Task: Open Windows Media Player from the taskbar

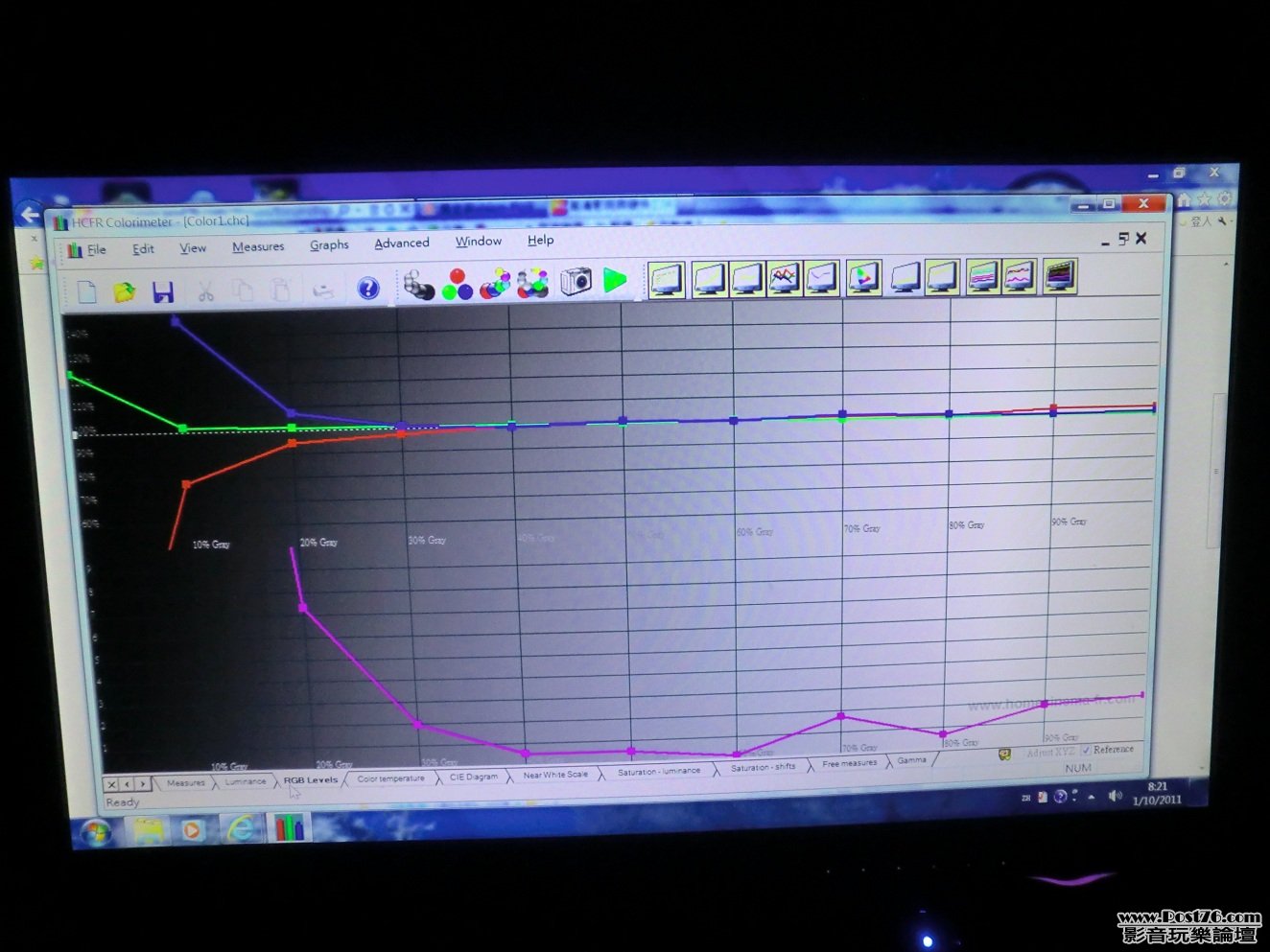Action: [192, 829]
